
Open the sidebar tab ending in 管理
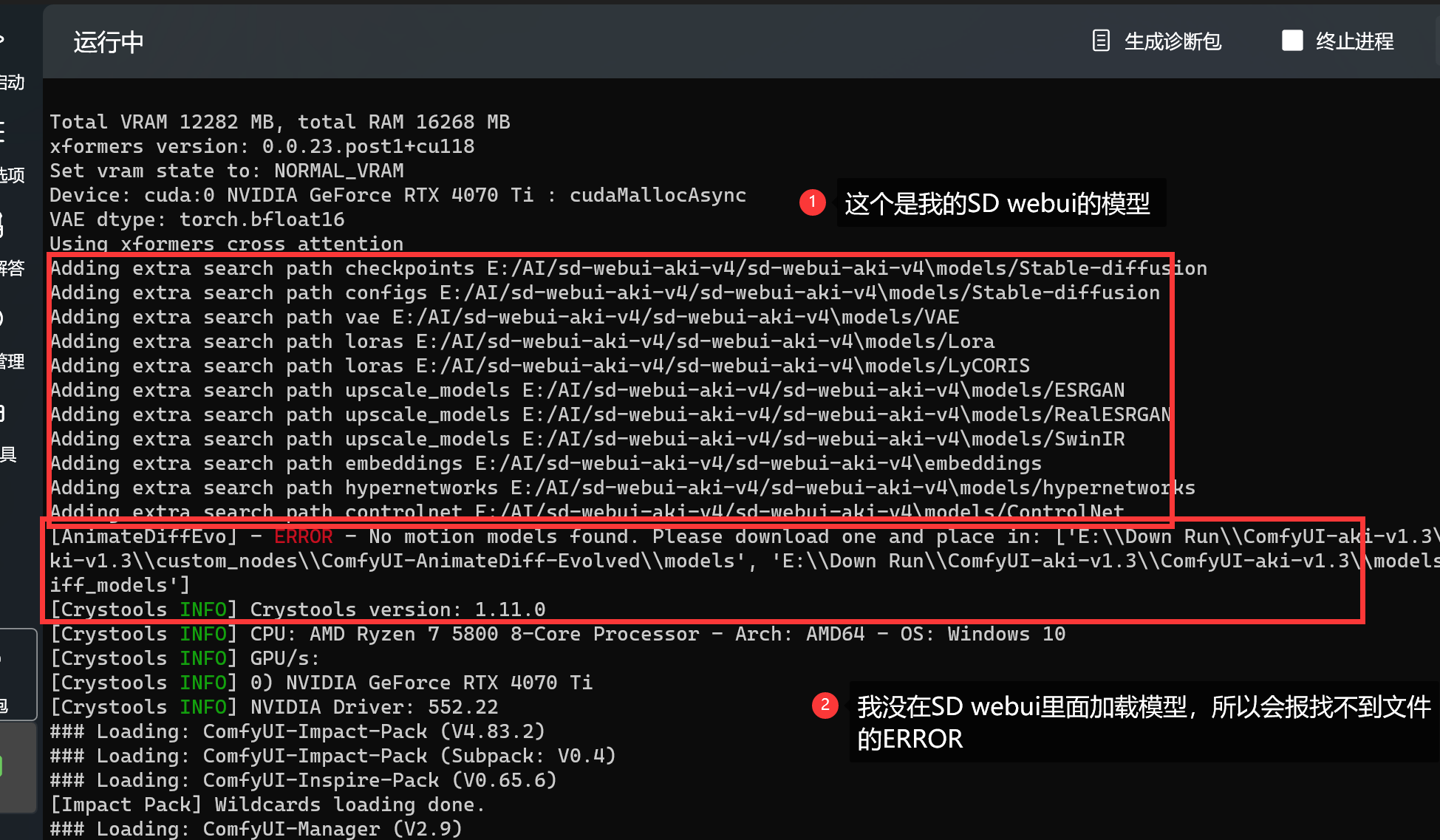pyautogui.click(x=13, y=361)
